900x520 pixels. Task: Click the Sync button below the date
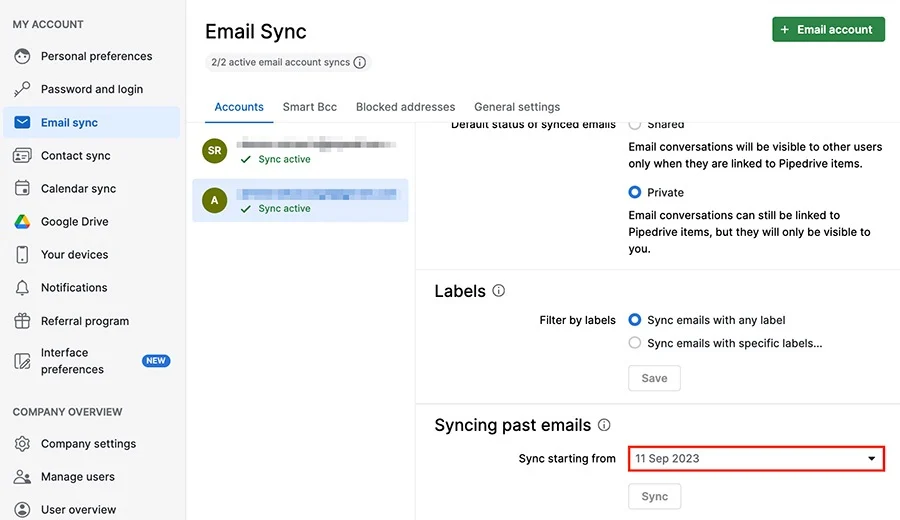654,496
